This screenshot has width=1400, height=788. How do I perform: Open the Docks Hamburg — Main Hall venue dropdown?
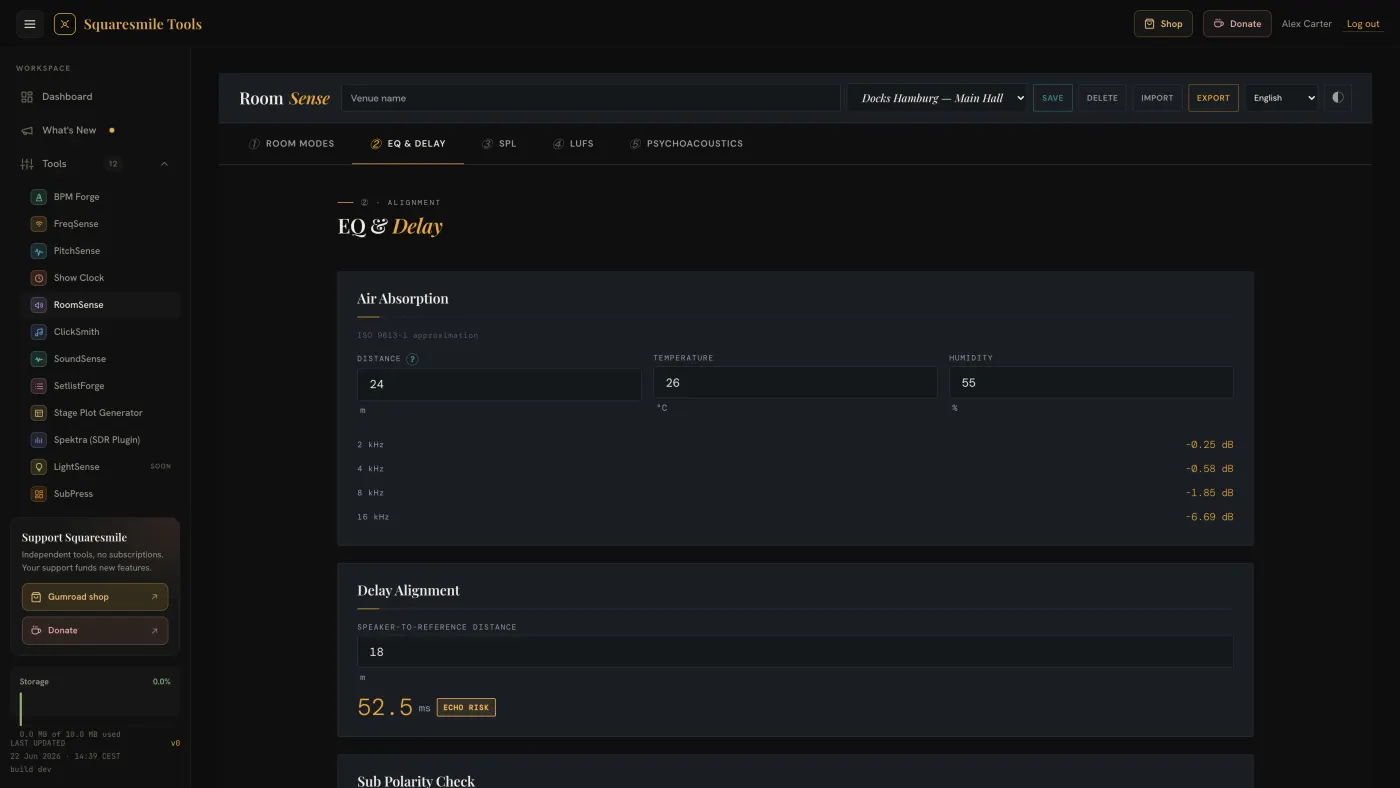click(937, 98)
